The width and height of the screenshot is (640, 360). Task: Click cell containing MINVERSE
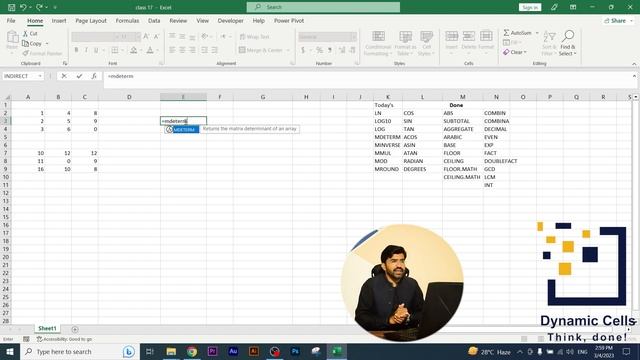click(387, 145)
